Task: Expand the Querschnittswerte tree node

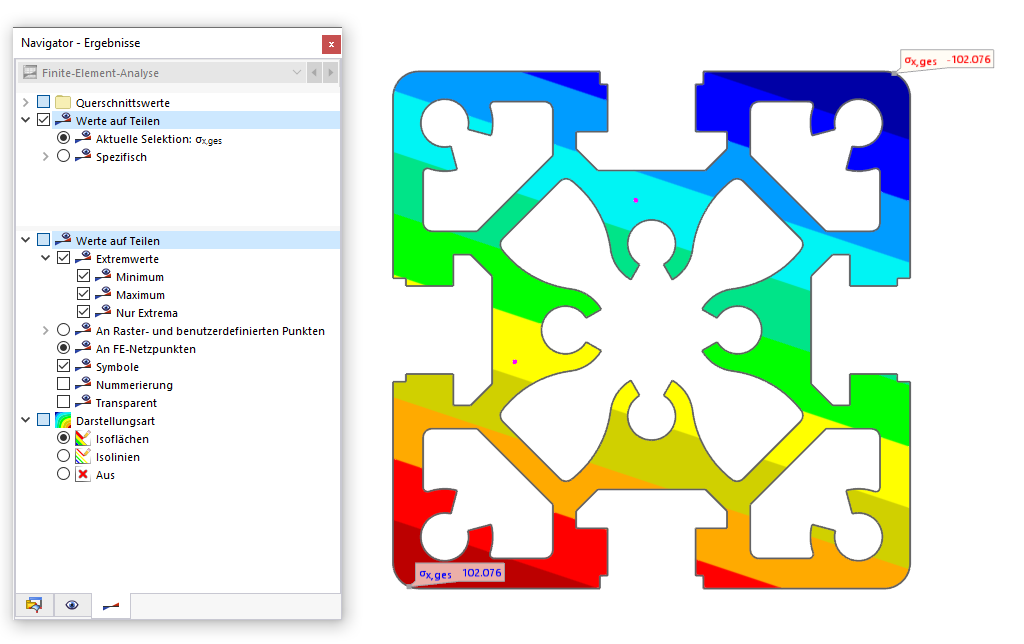Action: pyautogui.click(x=25, y=103)
